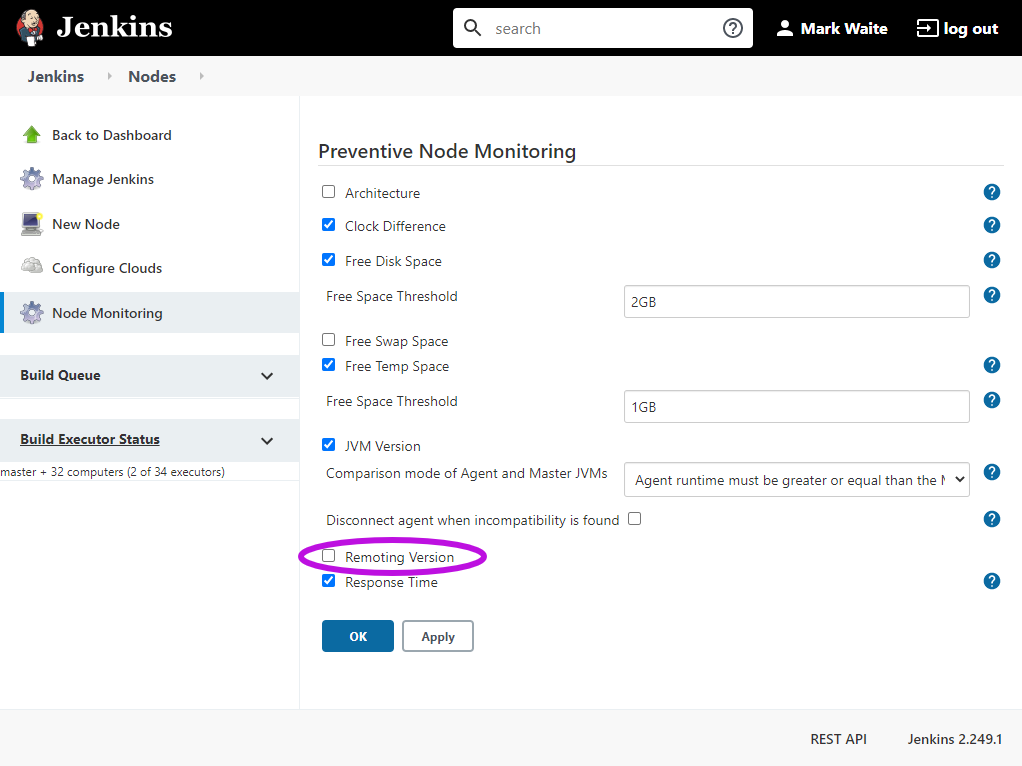Open help for Architecture monitor

coord(991,192)
